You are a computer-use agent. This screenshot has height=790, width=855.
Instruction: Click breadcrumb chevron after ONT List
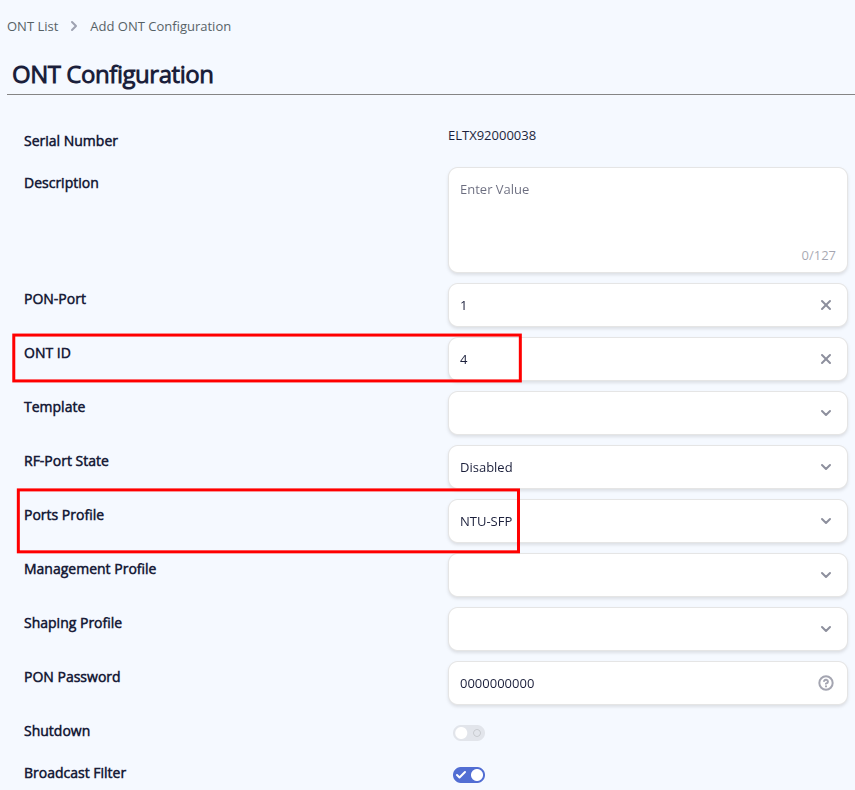pyautogui.click(x=74, y=26)
